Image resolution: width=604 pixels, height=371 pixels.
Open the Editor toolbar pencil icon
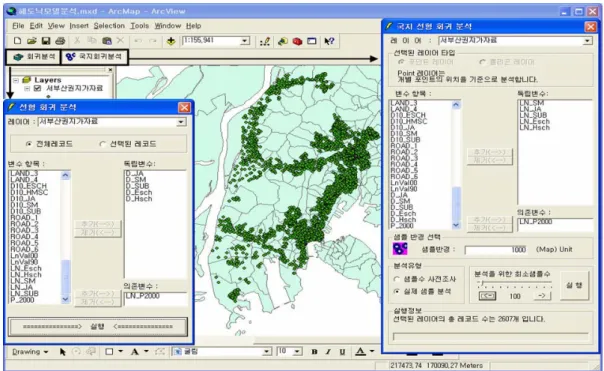(x=265, y=41)
